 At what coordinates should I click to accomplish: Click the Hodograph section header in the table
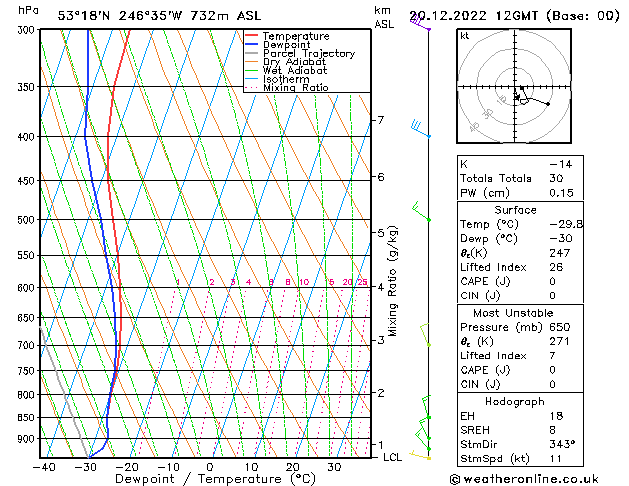[517, 401]
